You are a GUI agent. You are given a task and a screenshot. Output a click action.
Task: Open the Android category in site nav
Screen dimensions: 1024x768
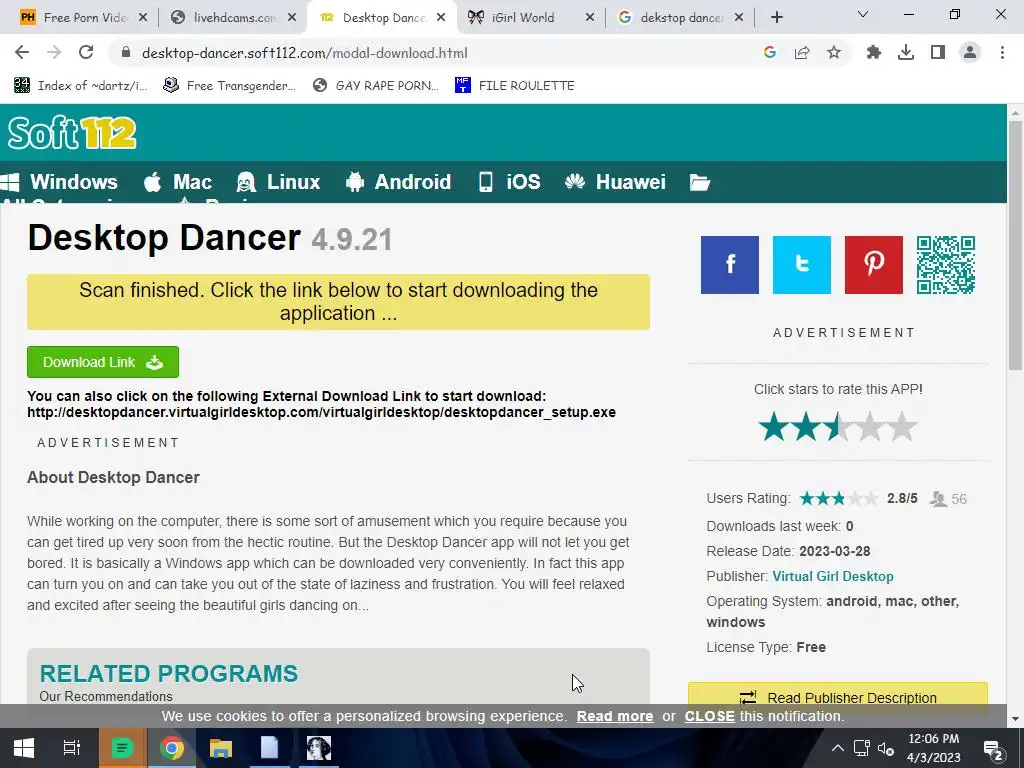point(398,182)
